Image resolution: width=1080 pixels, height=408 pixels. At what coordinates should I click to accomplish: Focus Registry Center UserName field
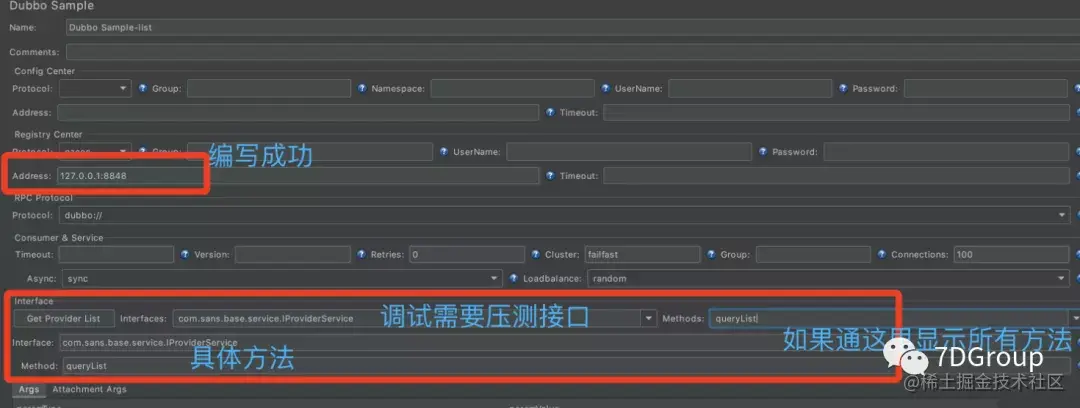point(629,152)
